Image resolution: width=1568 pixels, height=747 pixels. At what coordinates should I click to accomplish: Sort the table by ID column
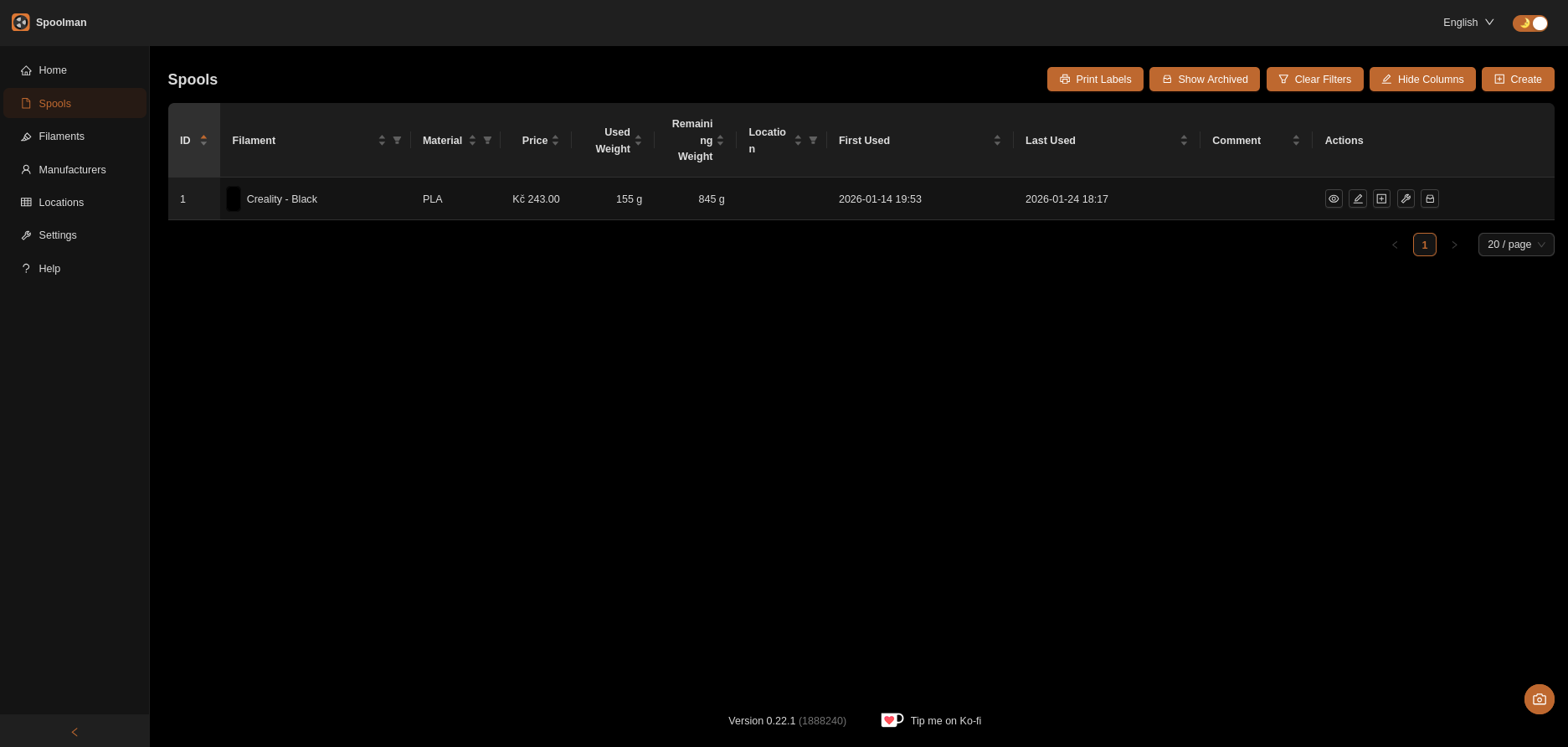pyautogui.click(x=203, y=141)
